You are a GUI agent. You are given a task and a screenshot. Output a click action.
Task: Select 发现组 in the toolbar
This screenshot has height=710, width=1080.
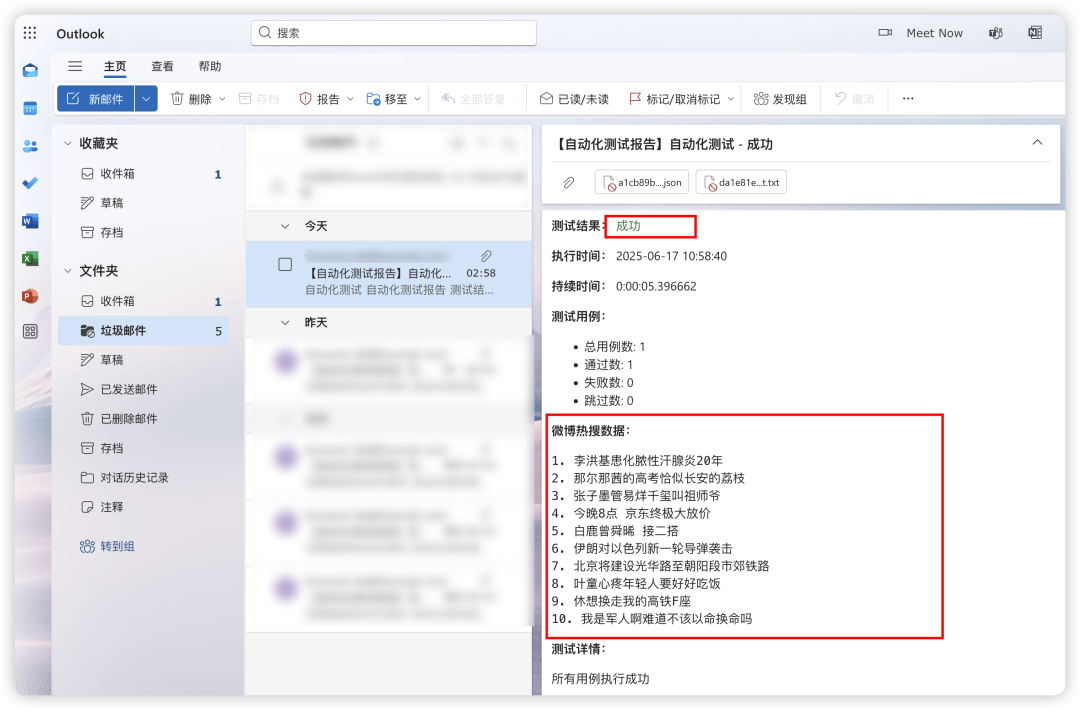(781, 98)
